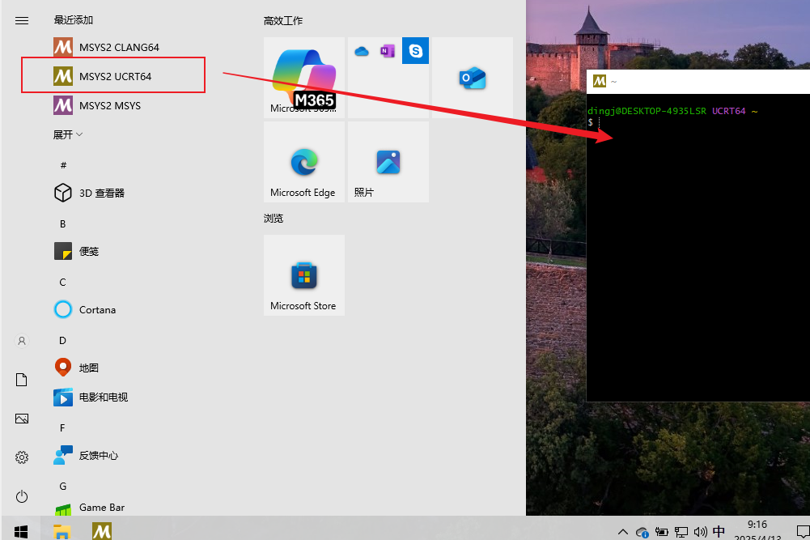Click the Outlook tile

click(471, 78)
